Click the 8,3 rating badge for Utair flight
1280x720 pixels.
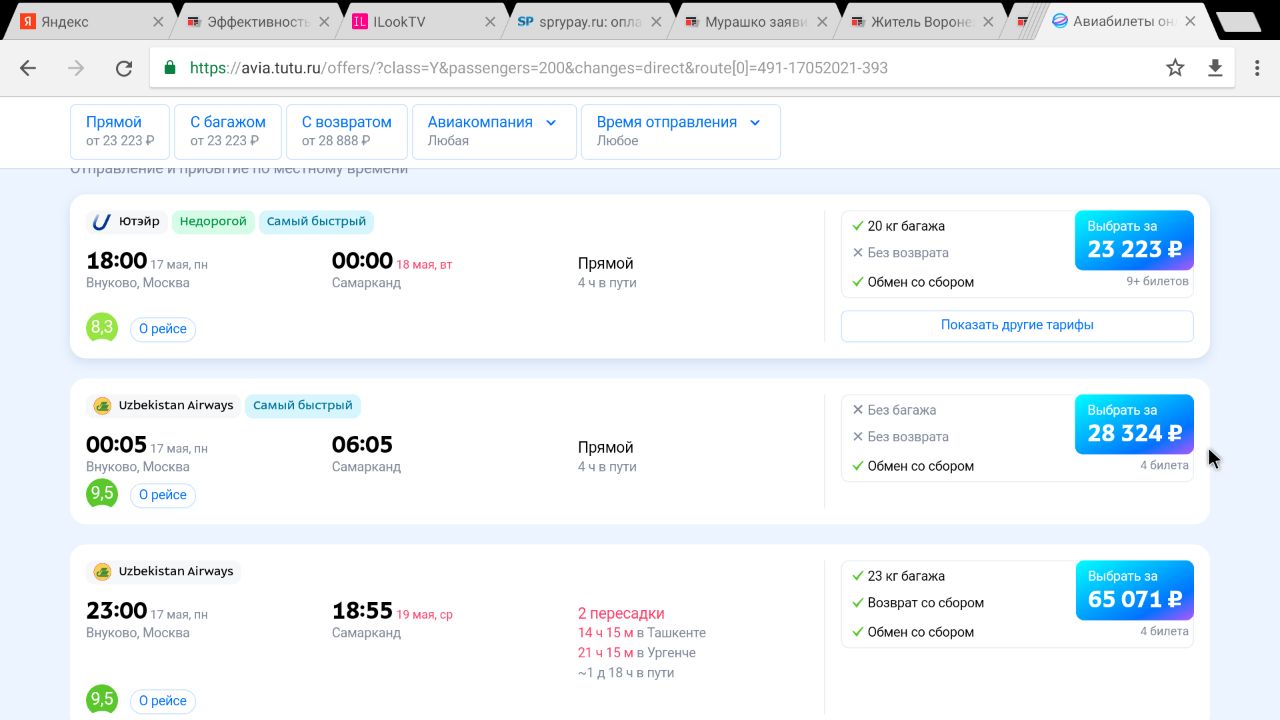[x=102, y=327]
